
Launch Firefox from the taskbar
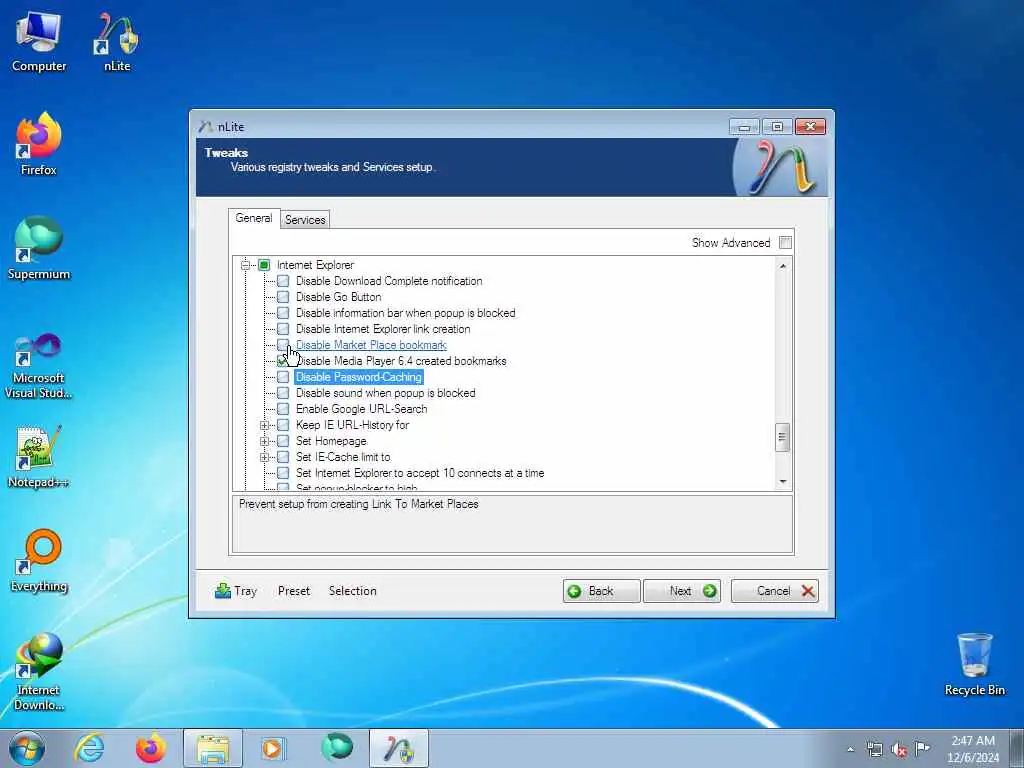(x=151, y=748)
